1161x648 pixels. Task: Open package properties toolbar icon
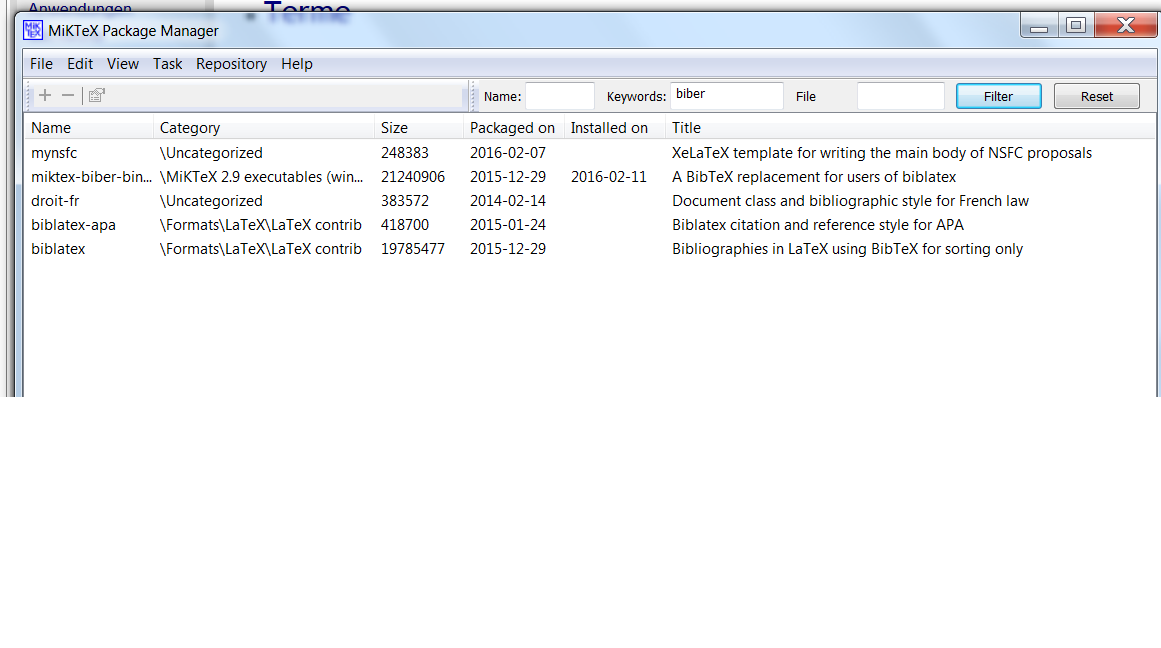point(97,96)
